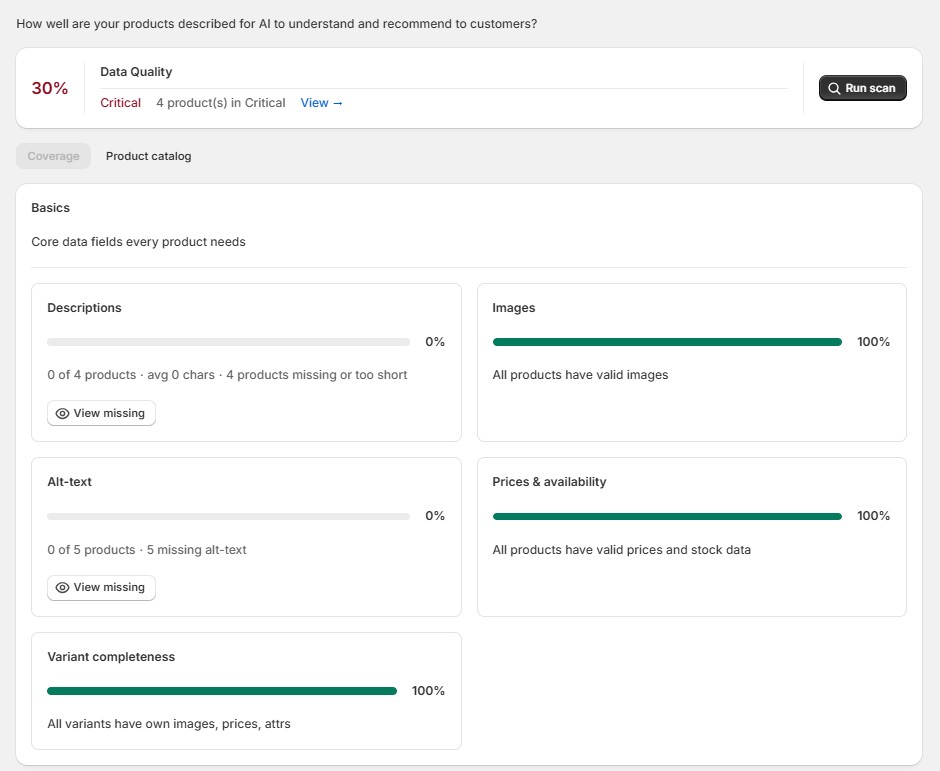940x771 pixels.
Task: View the 4 products in Critical
Action: (x=321, y=103)
